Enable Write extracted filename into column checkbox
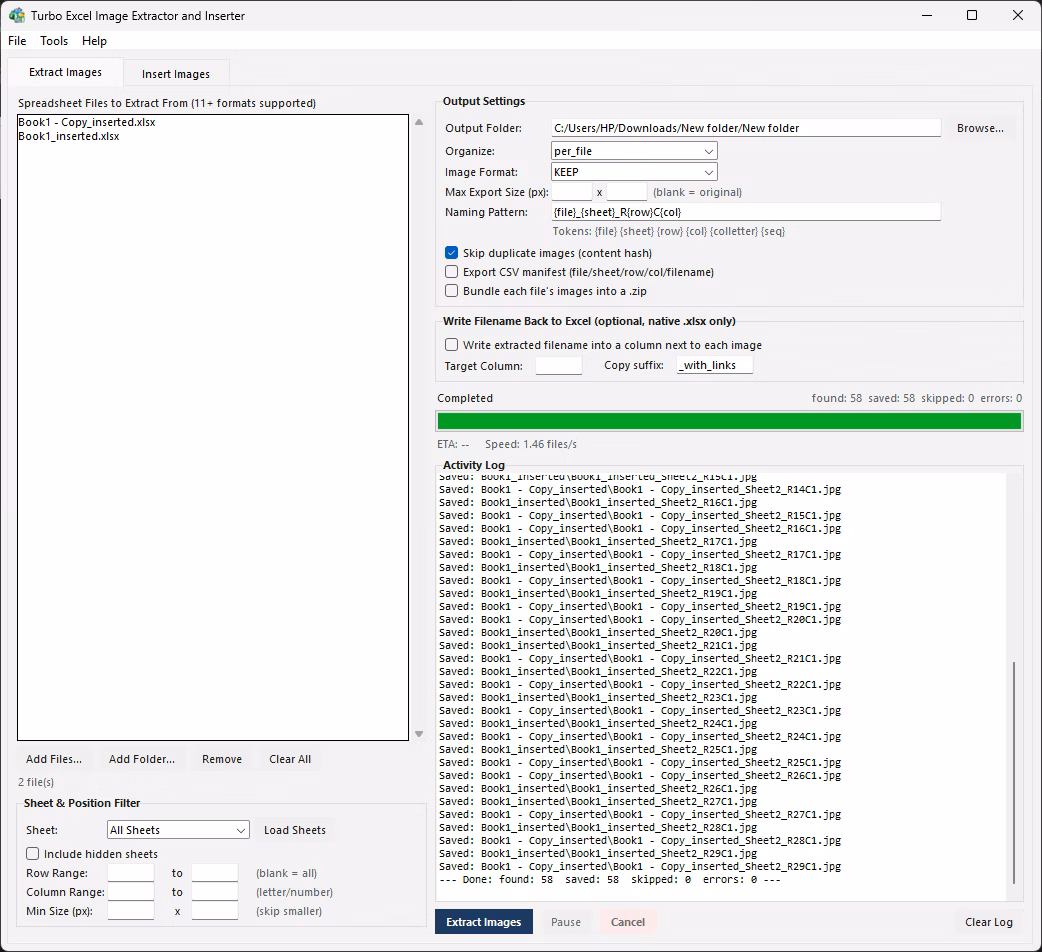This screenshot has width=1042, height=952. coord(452,345)
